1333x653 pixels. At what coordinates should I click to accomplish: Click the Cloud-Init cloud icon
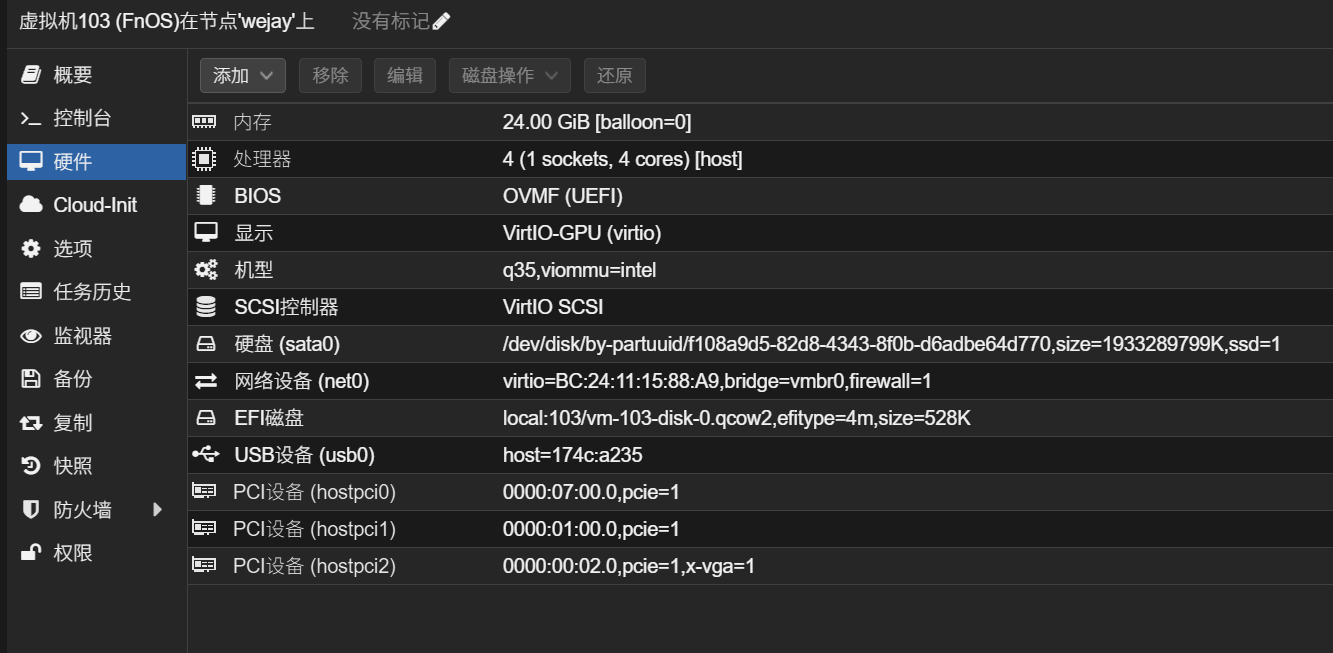click(31, 205)
